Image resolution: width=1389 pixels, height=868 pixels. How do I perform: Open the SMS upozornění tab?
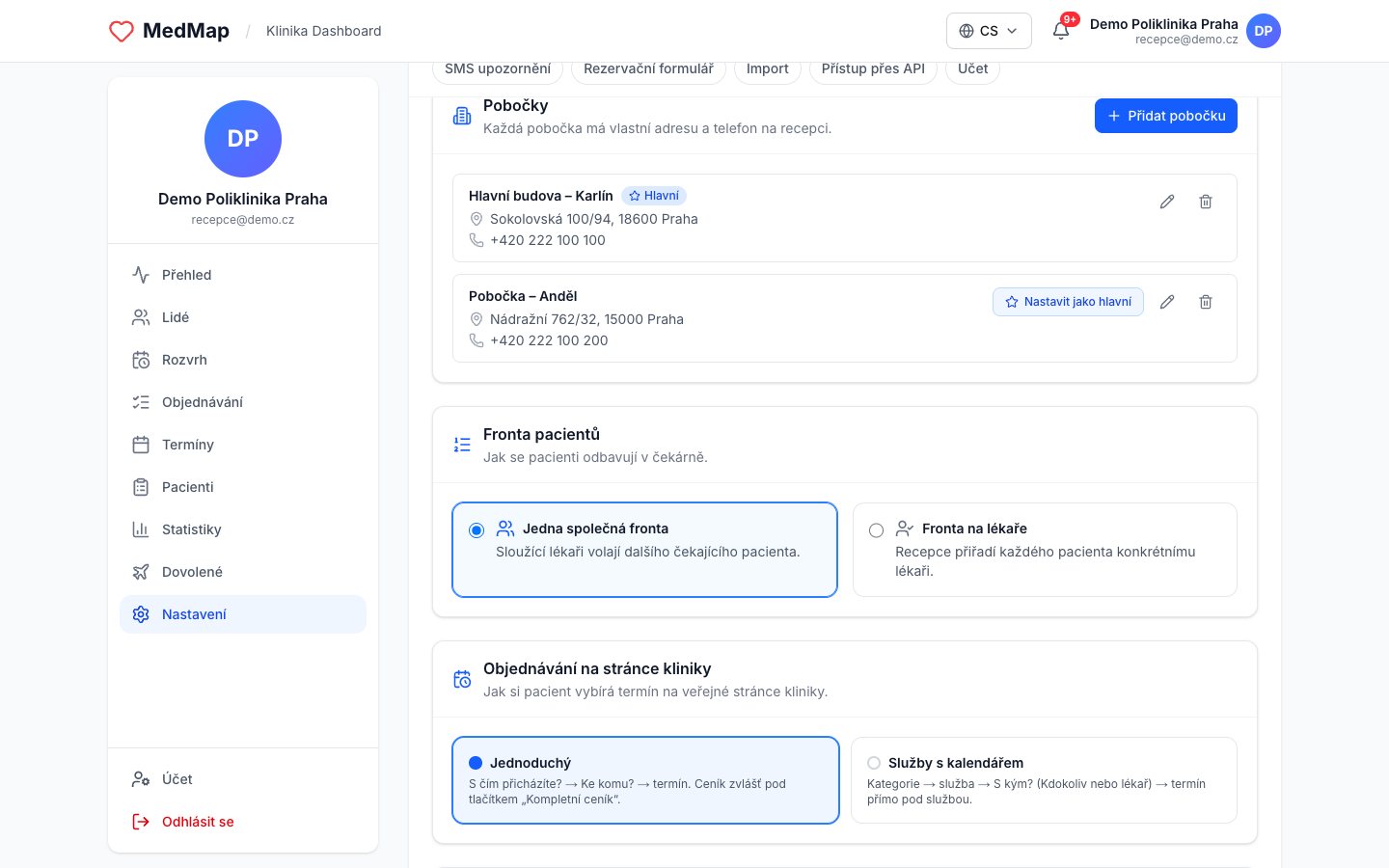click(498, 68)
